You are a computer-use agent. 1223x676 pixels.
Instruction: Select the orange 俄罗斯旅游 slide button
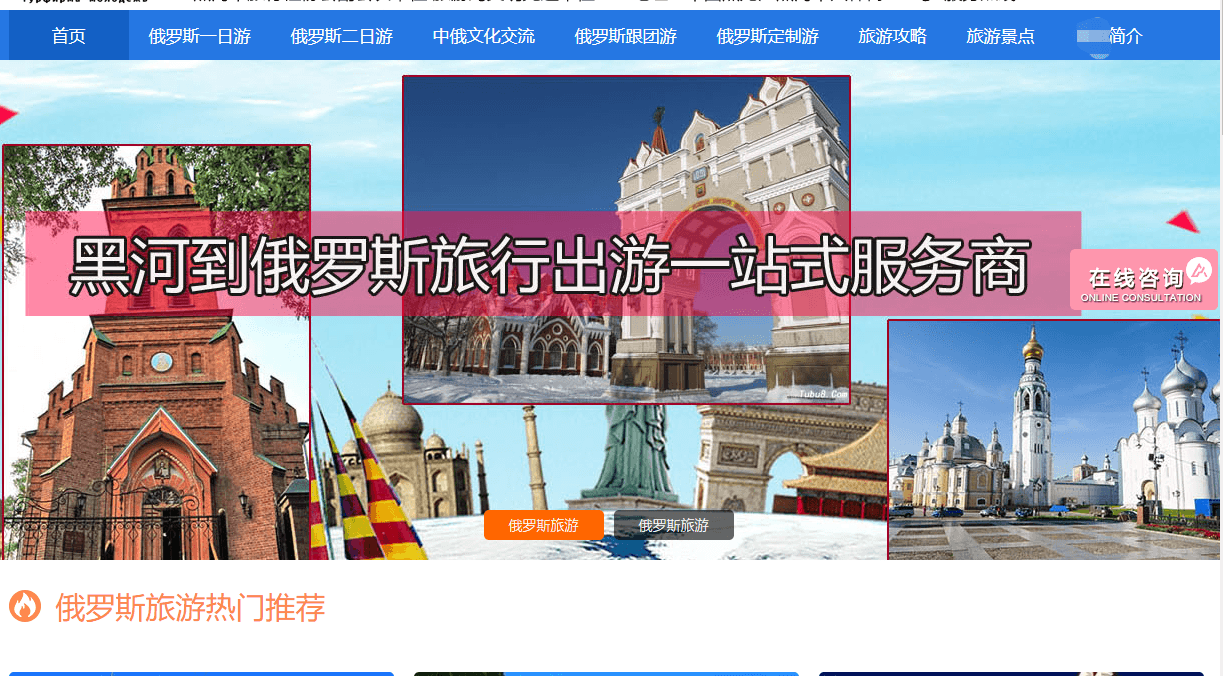pos(543,525)
